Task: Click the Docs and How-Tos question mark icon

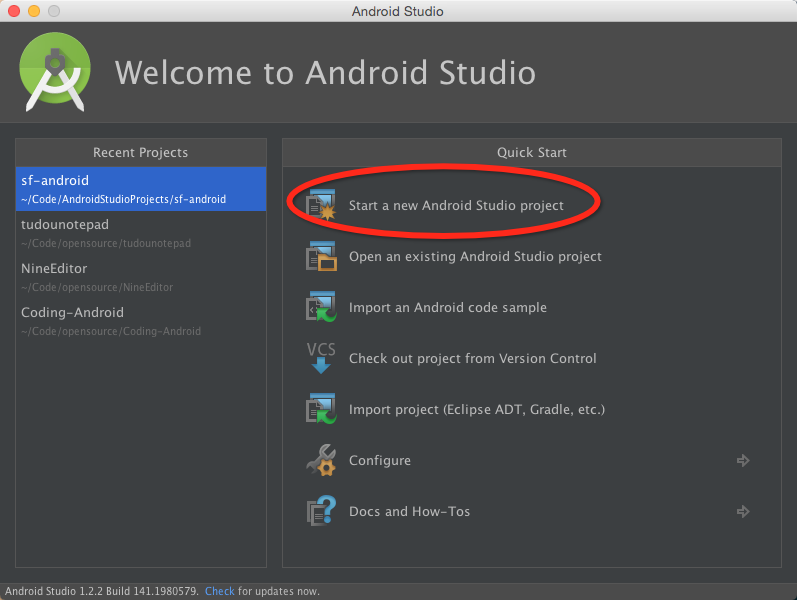Action: pos(321,511)
